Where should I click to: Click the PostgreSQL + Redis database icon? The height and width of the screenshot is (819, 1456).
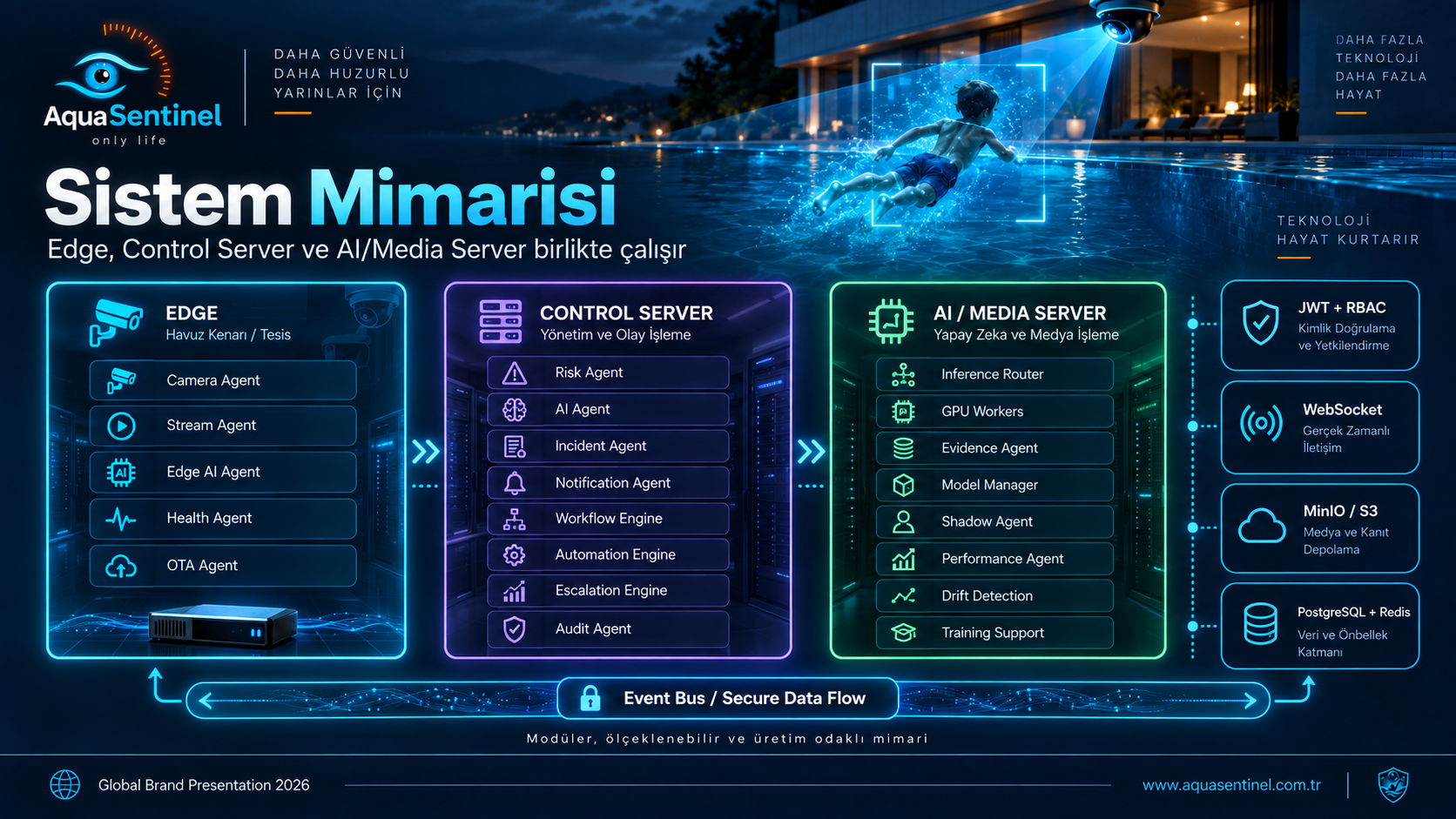1260,624
